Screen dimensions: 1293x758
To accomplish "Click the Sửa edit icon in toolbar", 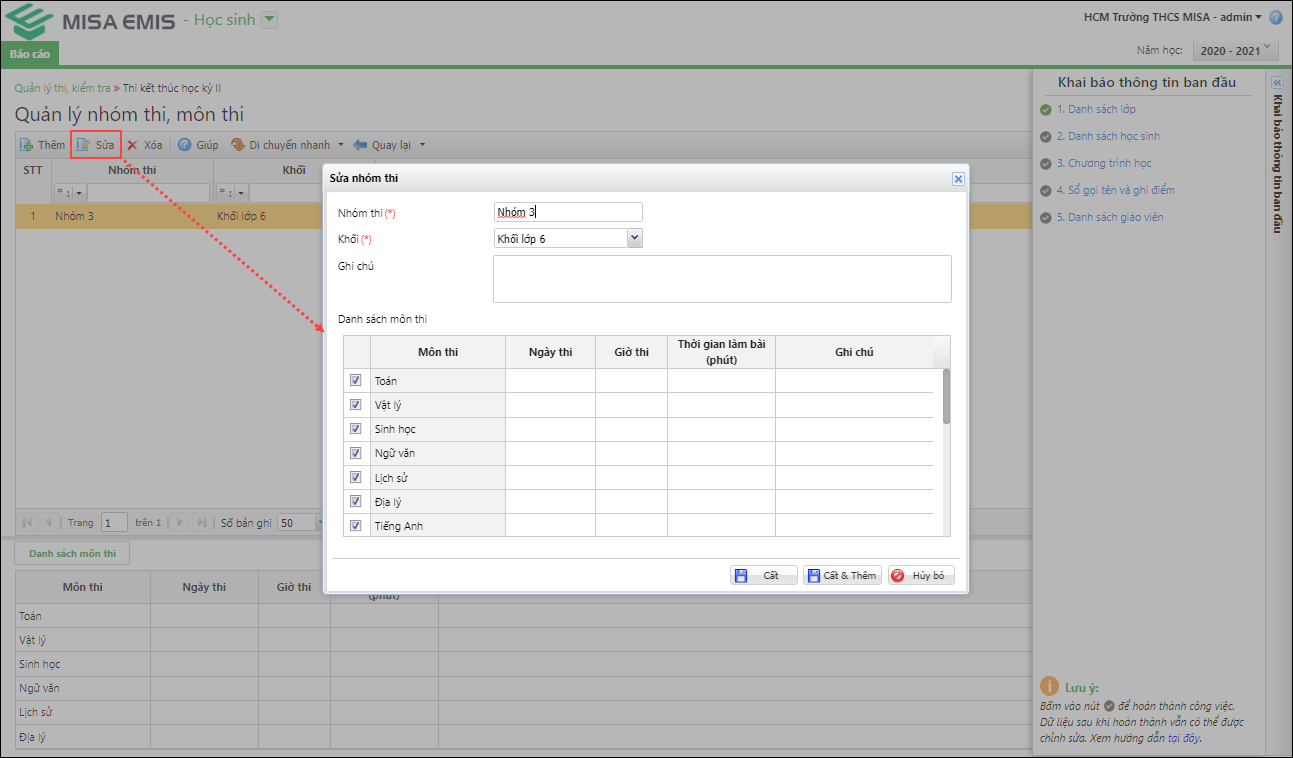I will (85, 145).
